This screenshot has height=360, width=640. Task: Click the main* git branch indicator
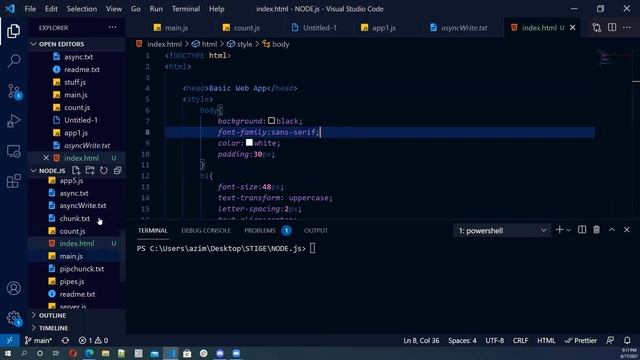(x=38, y=340)
